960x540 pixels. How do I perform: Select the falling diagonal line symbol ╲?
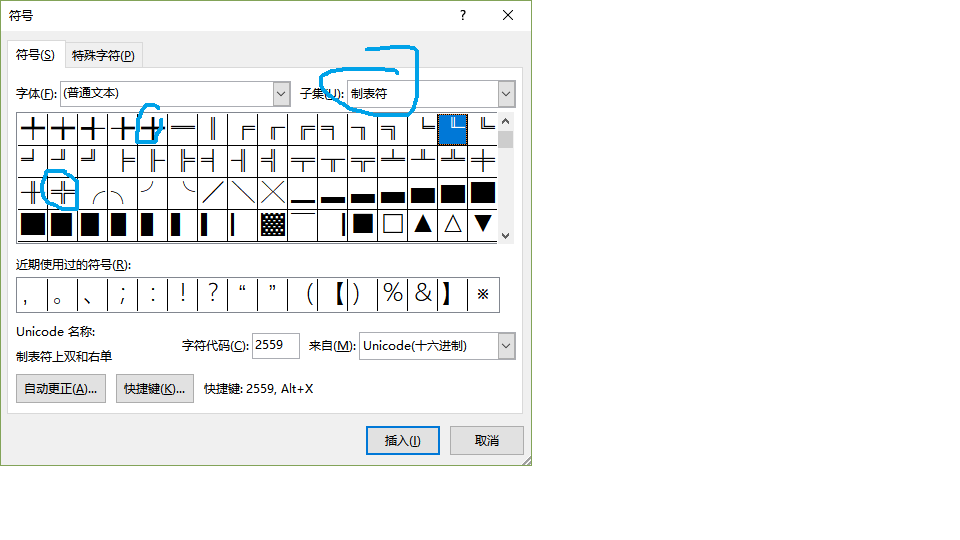[x=242, y=193]
